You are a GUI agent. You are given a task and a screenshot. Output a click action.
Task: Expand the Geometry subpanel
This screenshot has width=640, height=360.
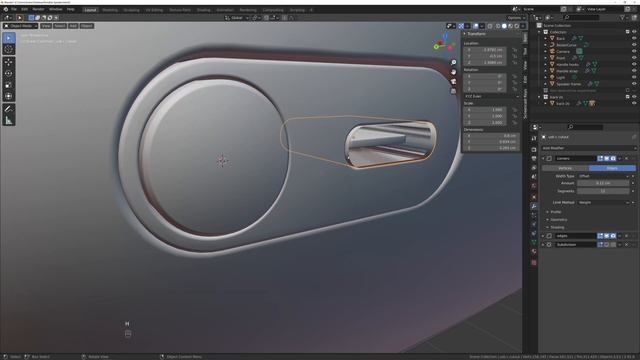[558, 220]
